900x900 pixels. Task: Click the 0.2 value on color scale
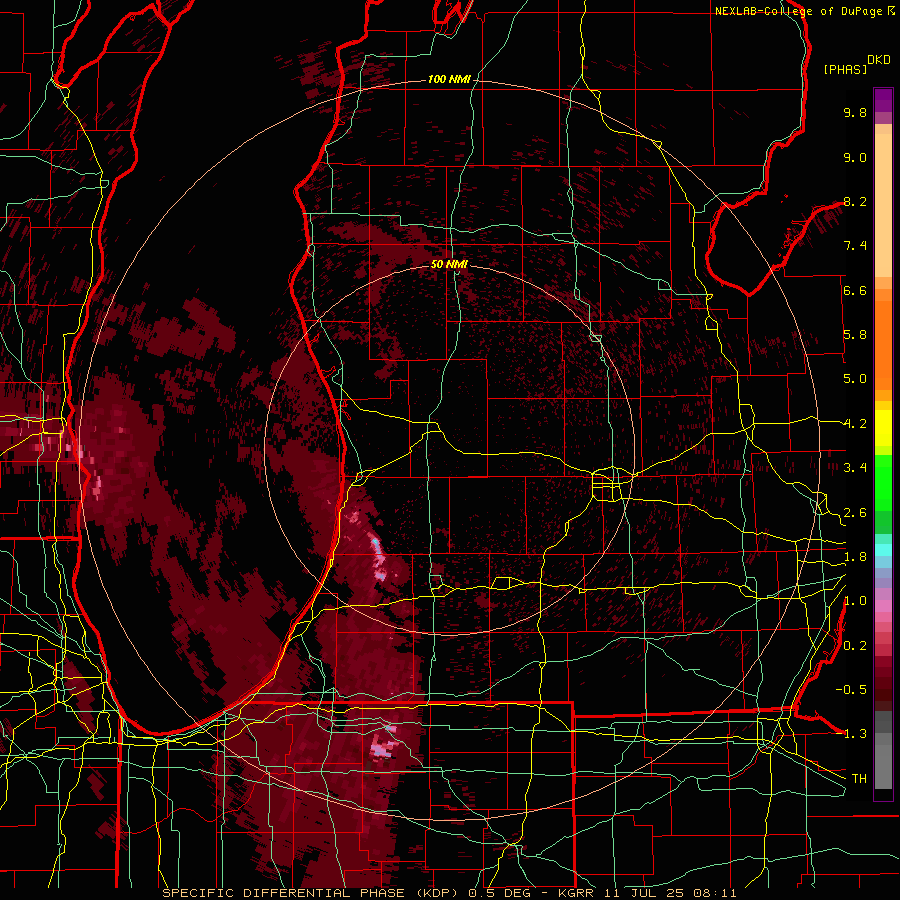click(x=855, y=646)
